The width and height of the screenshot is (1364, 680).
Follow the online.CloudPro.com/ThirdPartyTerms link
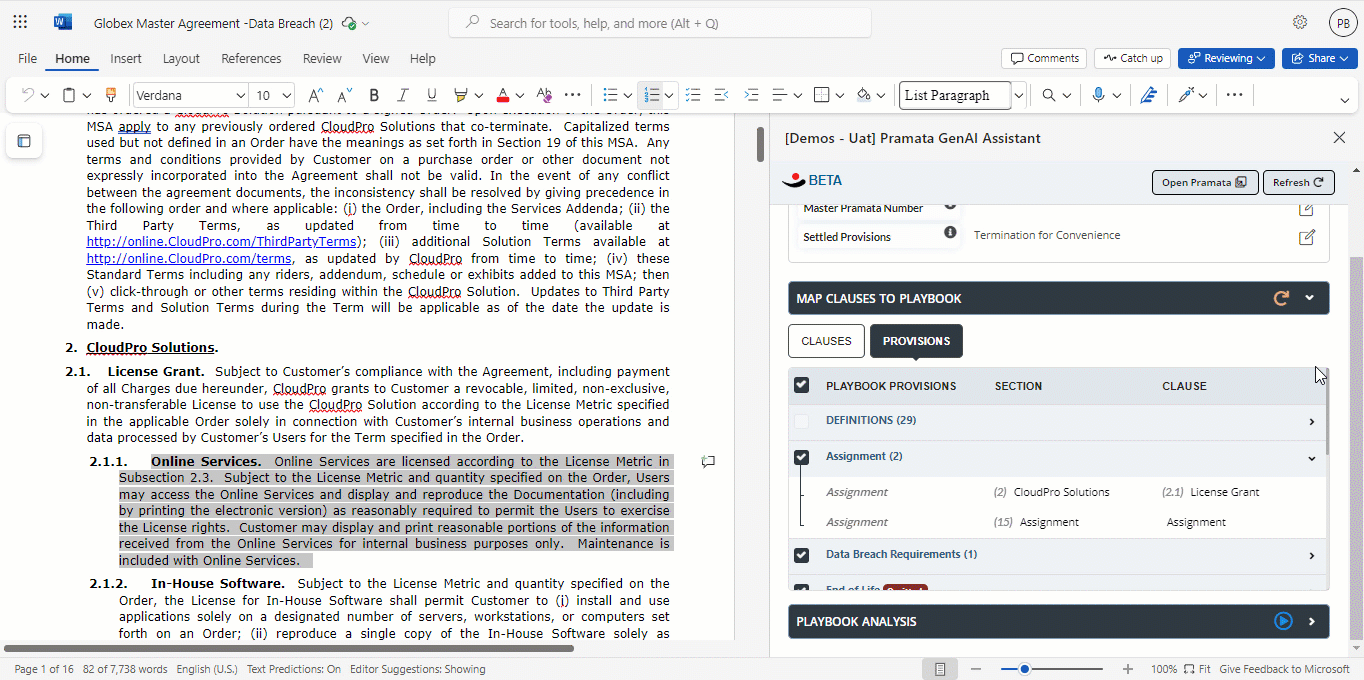pyautogui.click(x=222, y=241)
